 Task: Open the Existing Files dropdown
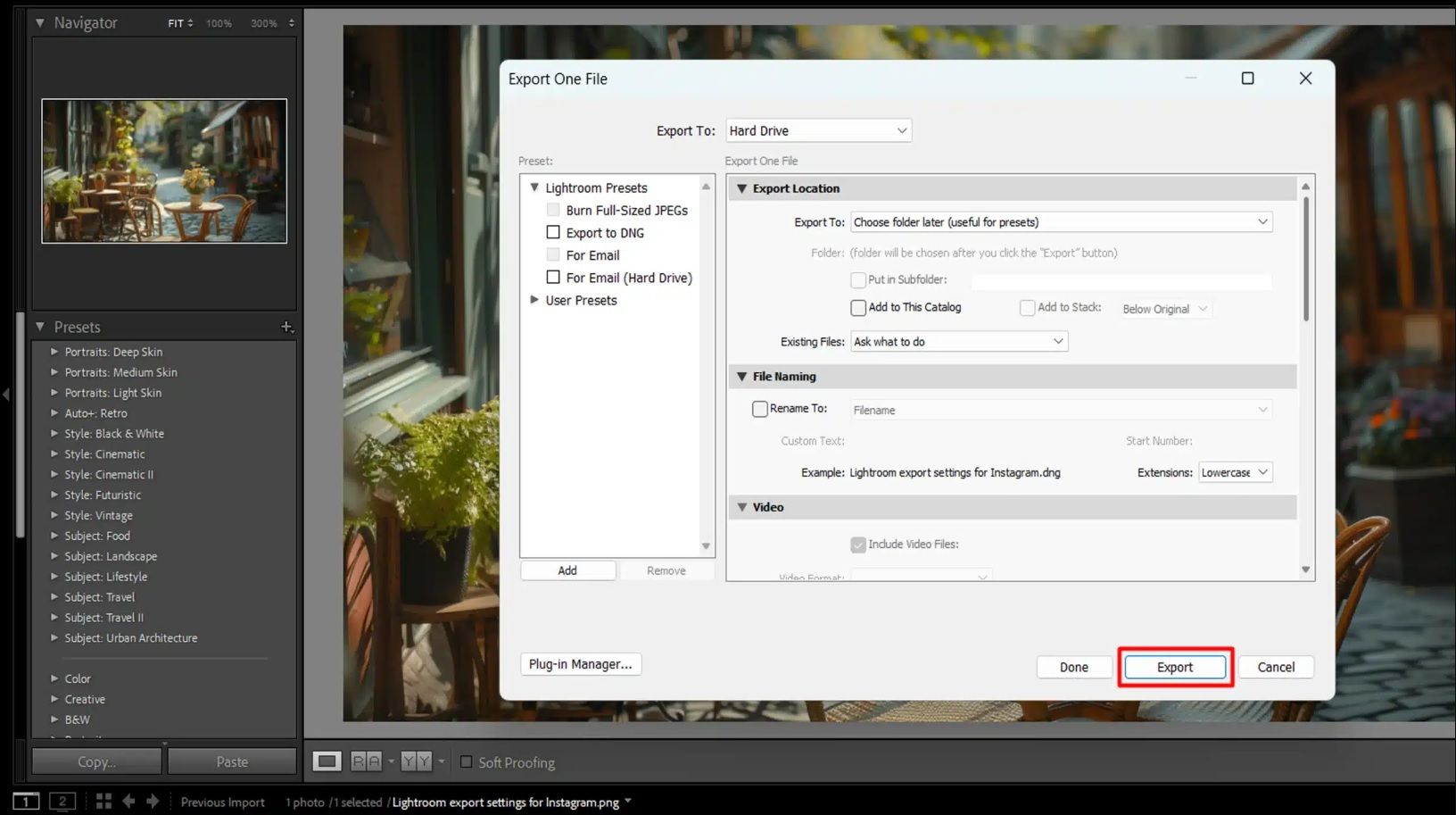[x=959, y=342]
